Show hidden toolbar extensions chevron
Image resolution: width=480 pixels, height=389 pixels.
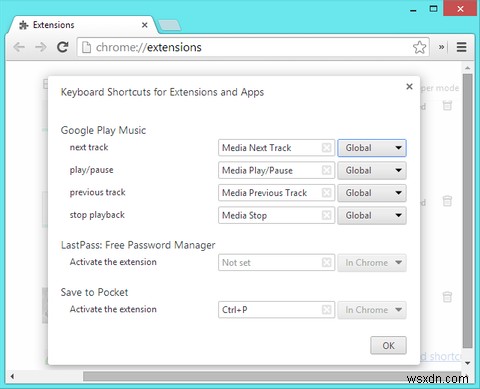click(441, 47)
